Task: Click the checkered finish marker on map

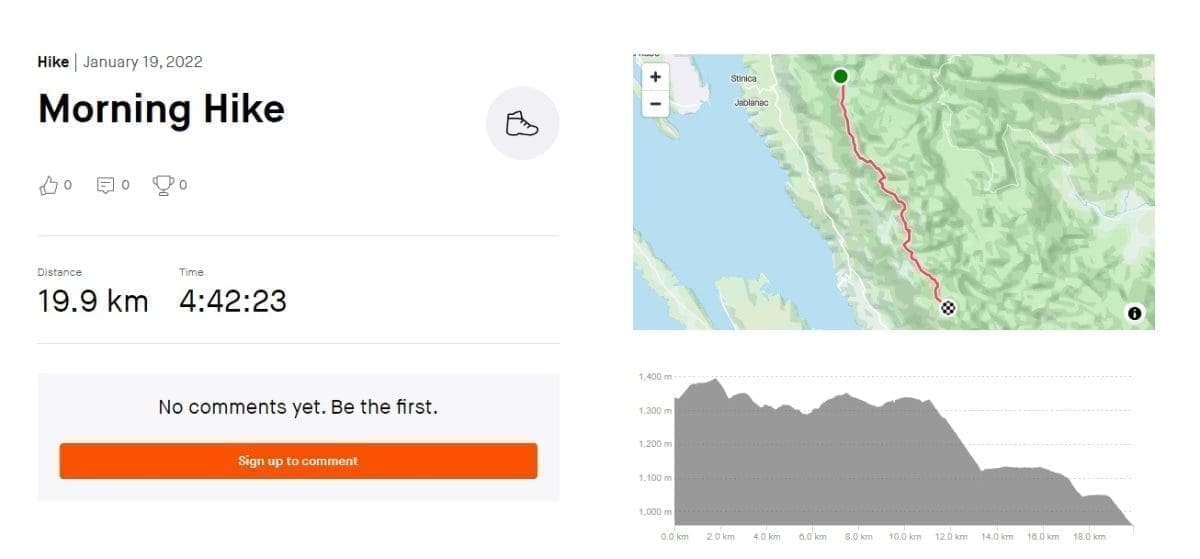Action: (x=948, y=307)
